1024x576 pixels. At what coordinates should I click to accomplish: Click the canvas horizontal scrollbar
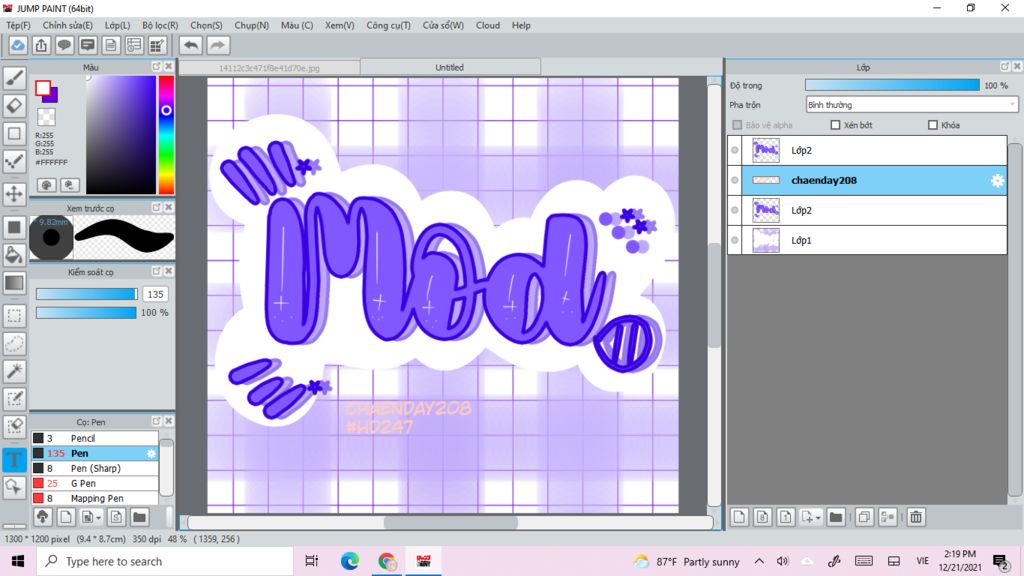point(451,522)
